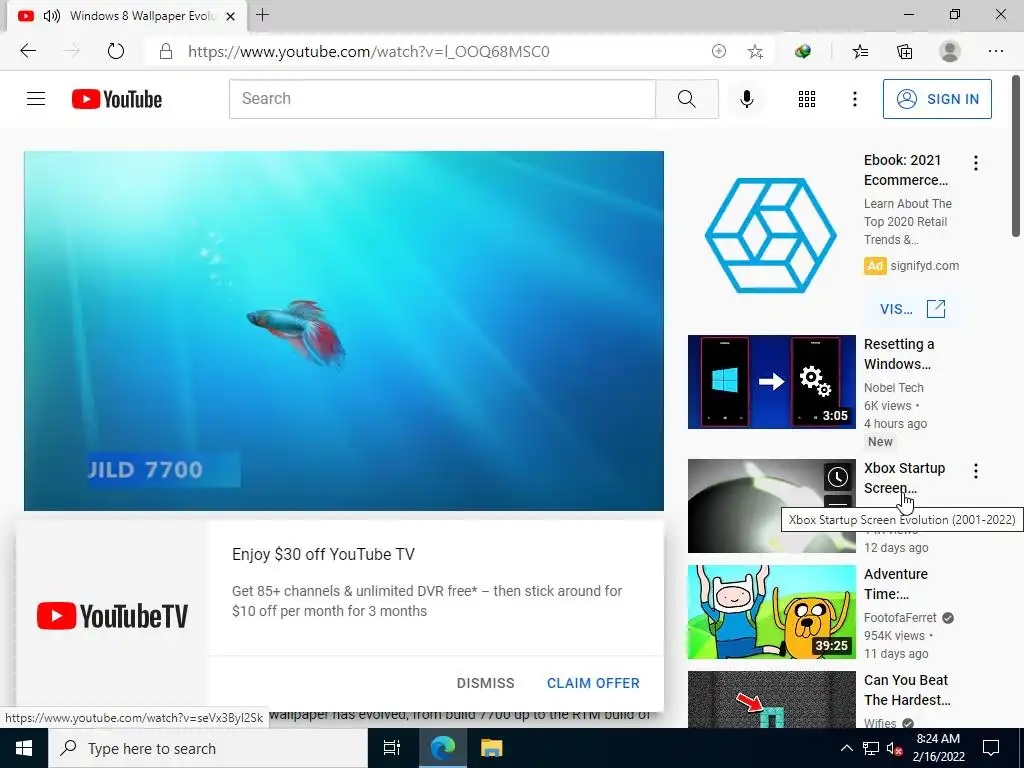Start voice search with microphone icon
This screenshot has width=1024, height=768.
tap(746, 99)
